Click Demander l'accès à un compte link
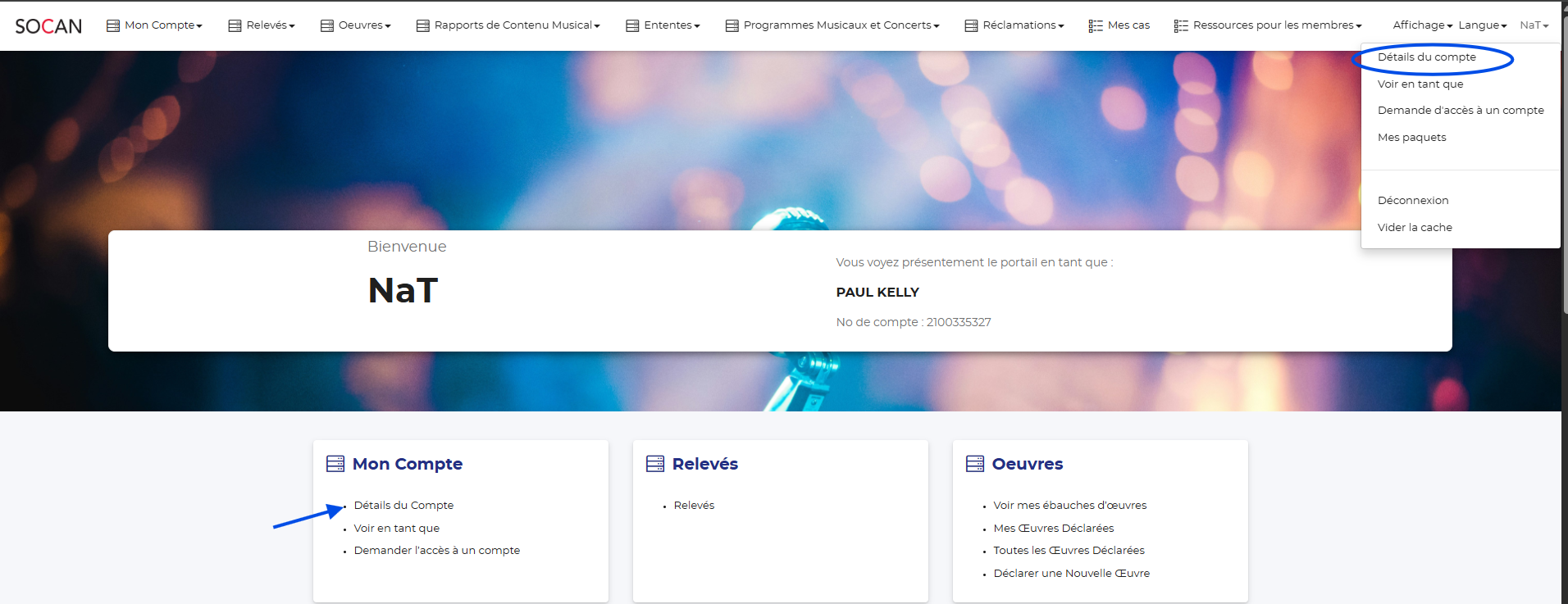Screen dimensions: 1568x604 coord(436,551)
